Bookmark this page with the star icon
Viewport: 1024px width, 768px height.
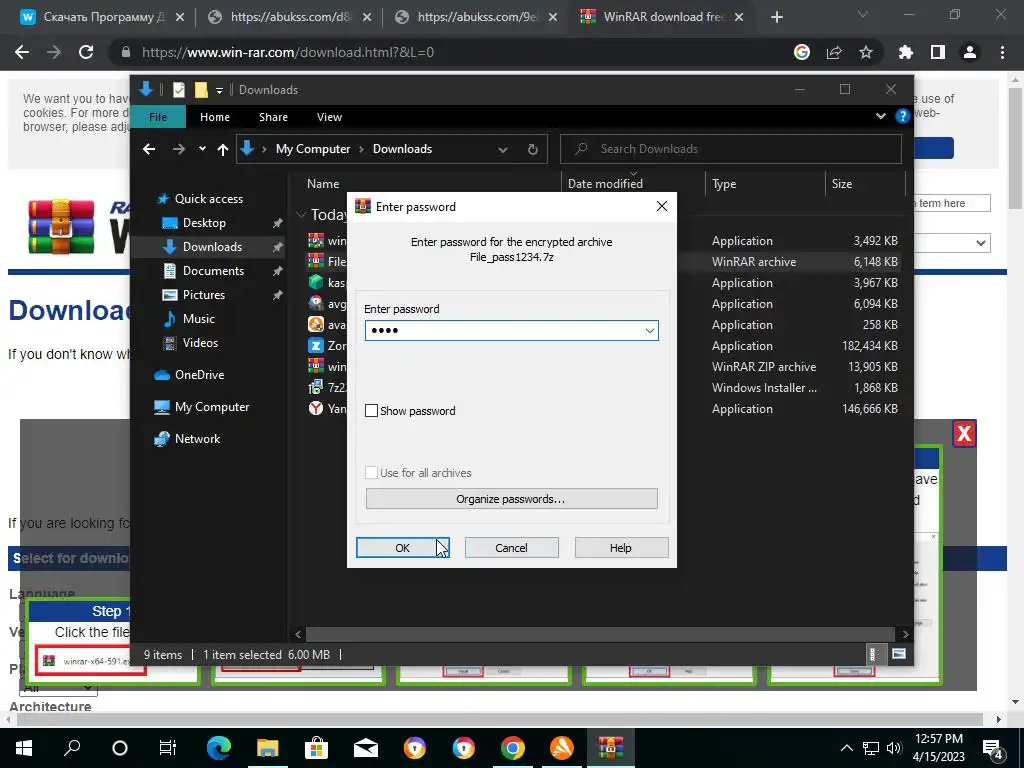click(866, 52)
